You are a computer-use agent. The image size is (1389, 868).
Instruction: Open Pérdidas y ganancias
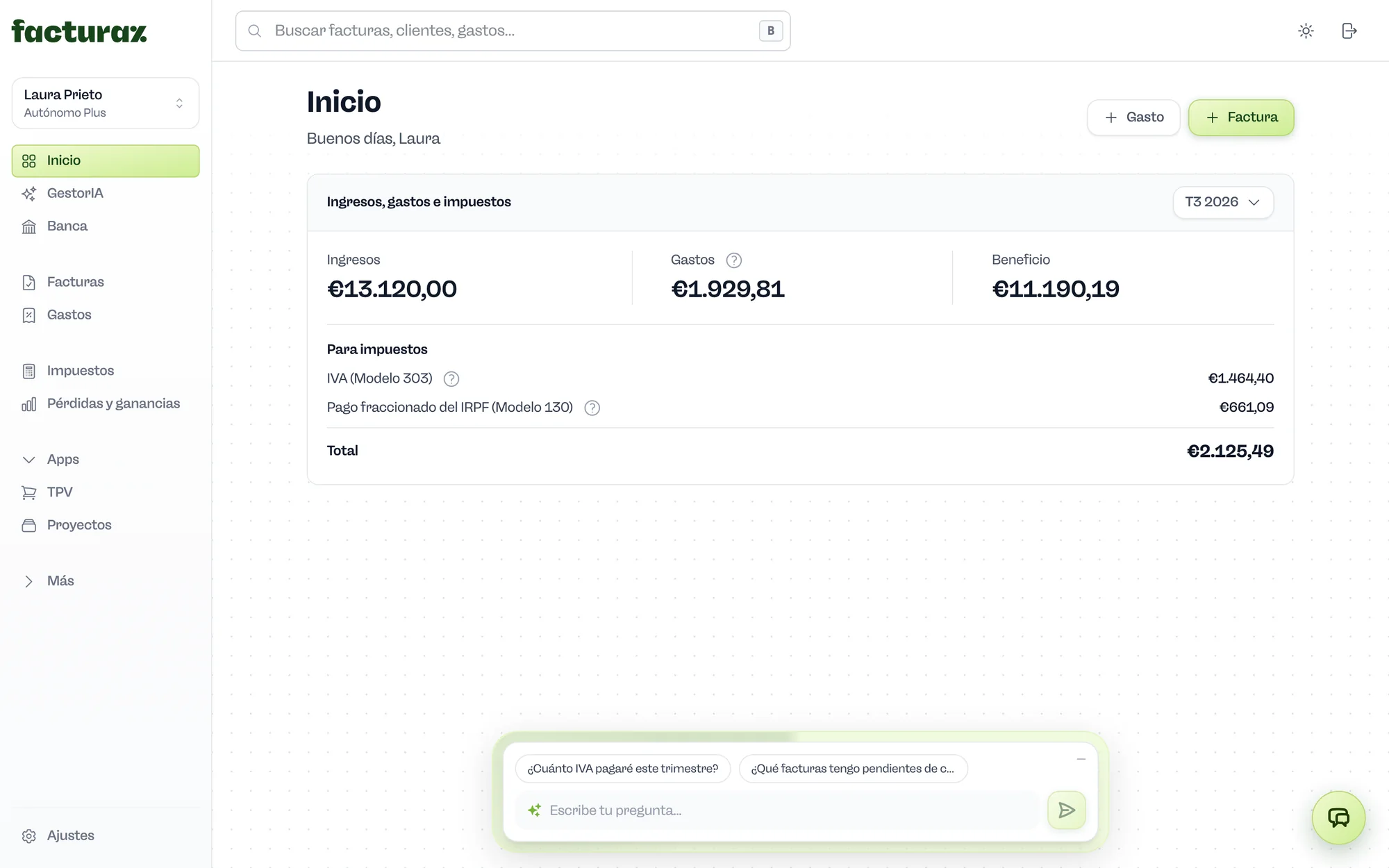(x=106, y=403)
